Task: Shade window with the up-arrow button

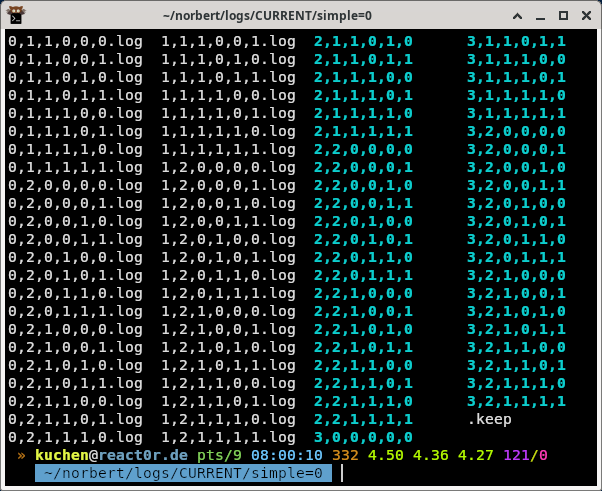Action: [517, 17]
